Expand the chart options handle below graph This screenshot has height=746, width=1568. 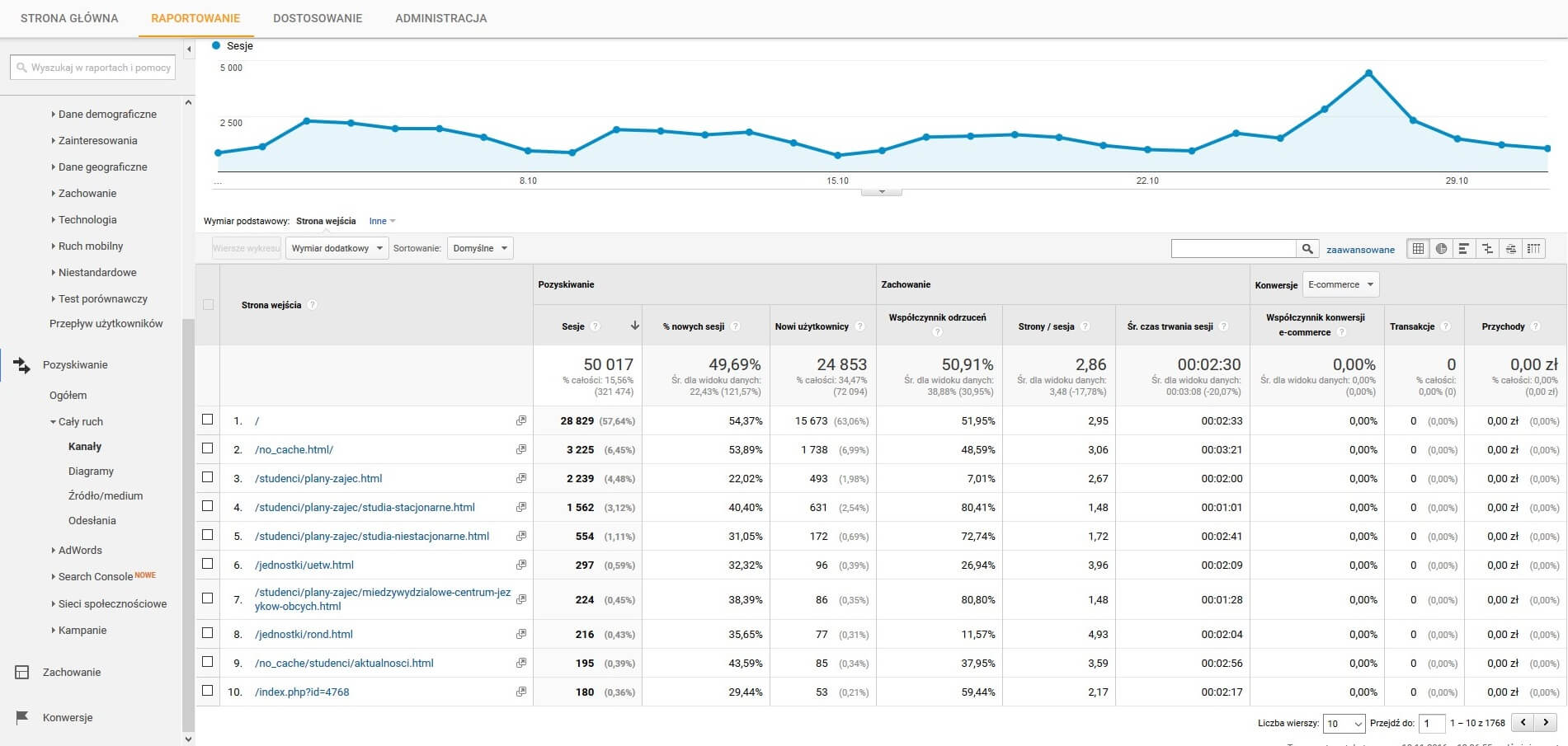pyautogui.click(x=882, y=192)
